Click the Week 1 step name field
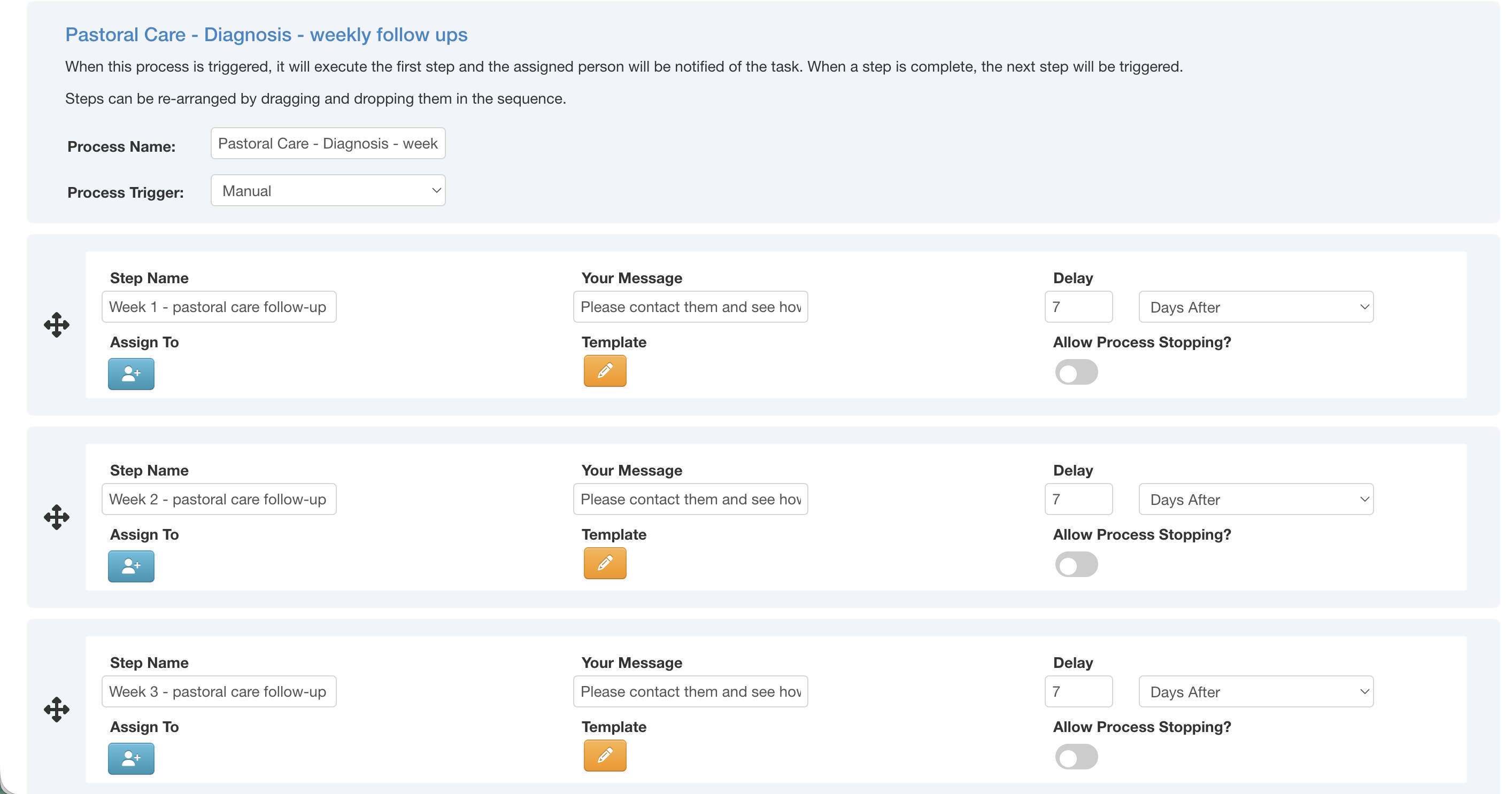Image resolution: width=1512 pixels, height=794 pixels. (x=218, y=307)
